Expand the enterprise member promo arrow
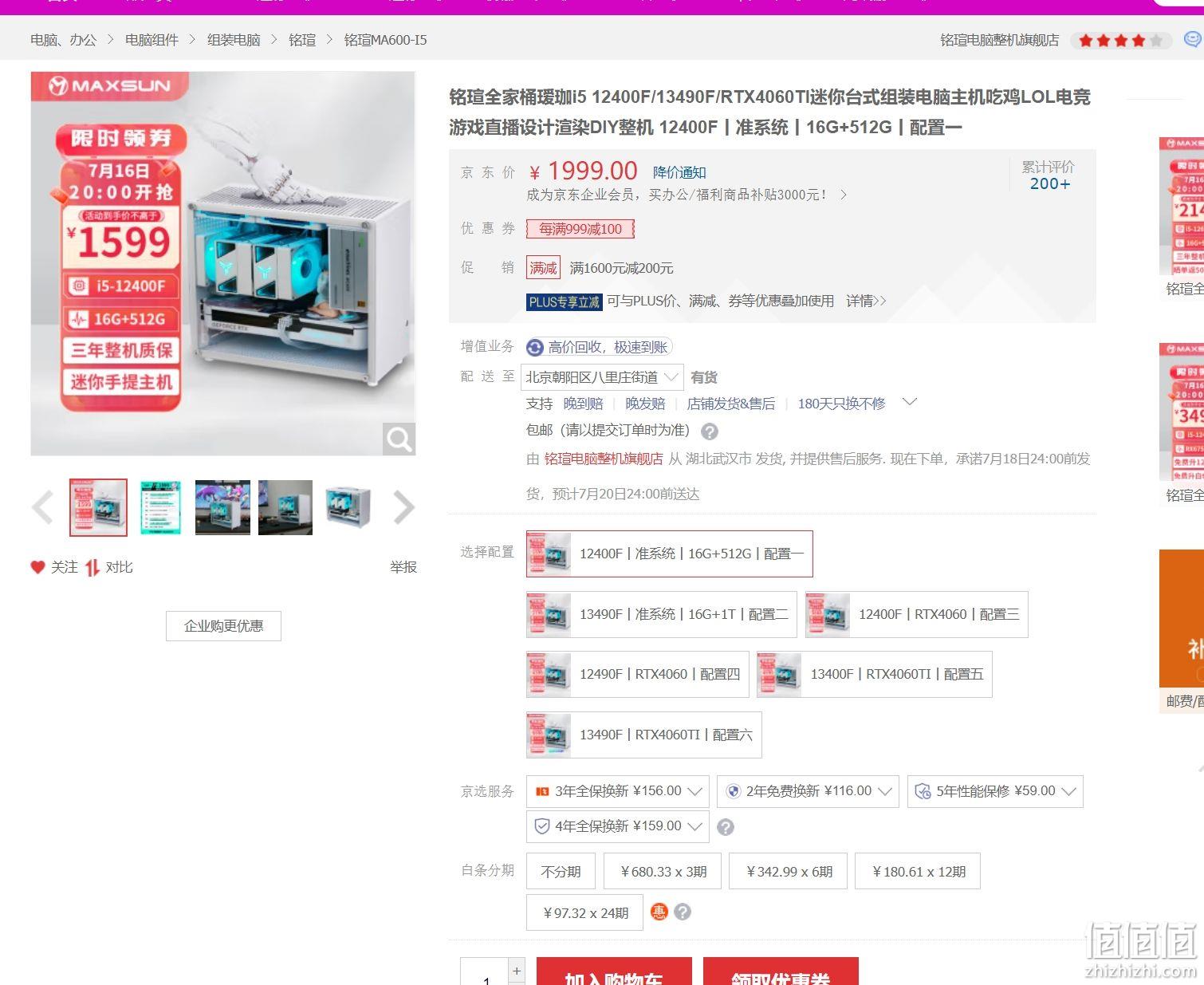 click(844, 195)
